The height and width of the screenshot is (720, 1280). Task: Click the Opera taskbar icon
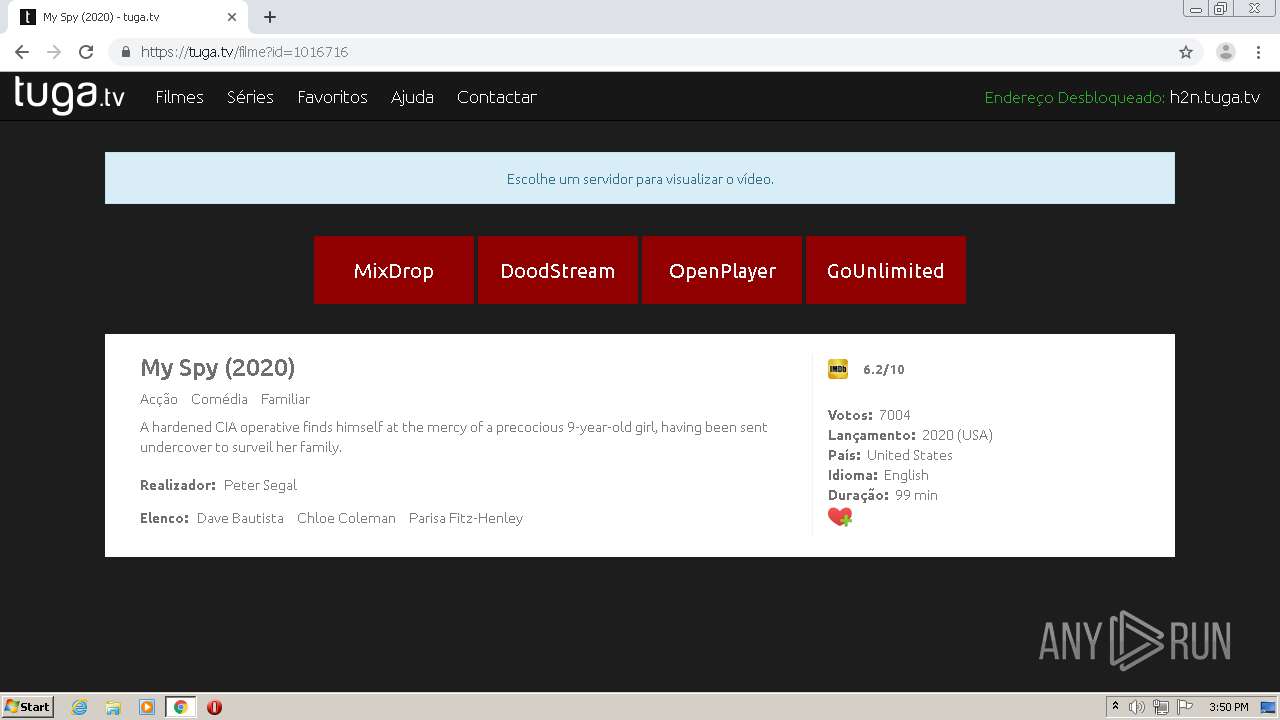(x=214, y=707)
